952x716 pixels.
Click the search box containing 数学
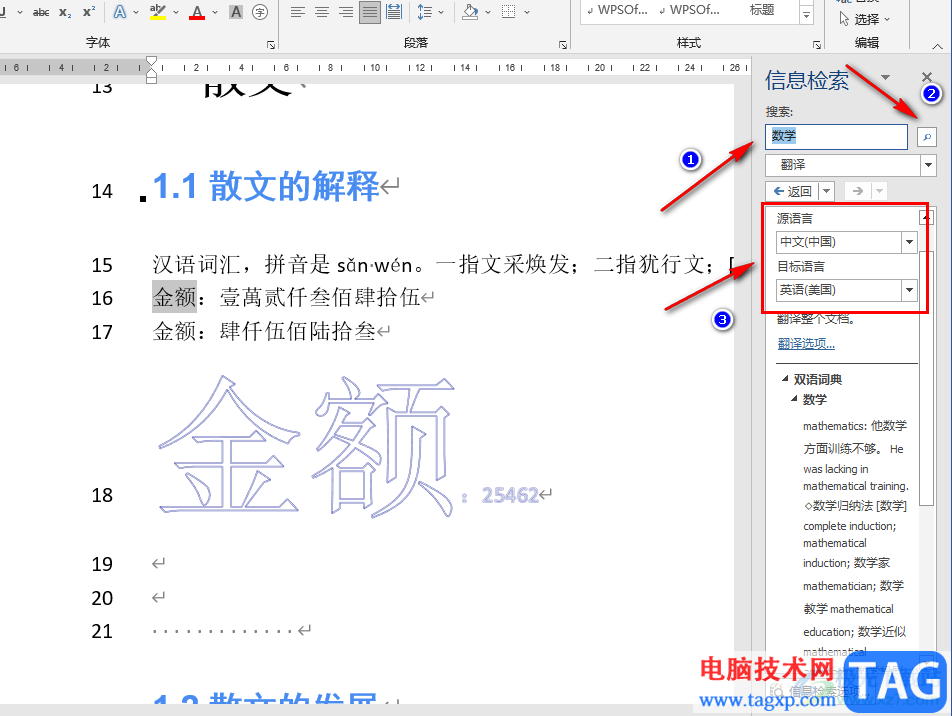coord(837,136)
